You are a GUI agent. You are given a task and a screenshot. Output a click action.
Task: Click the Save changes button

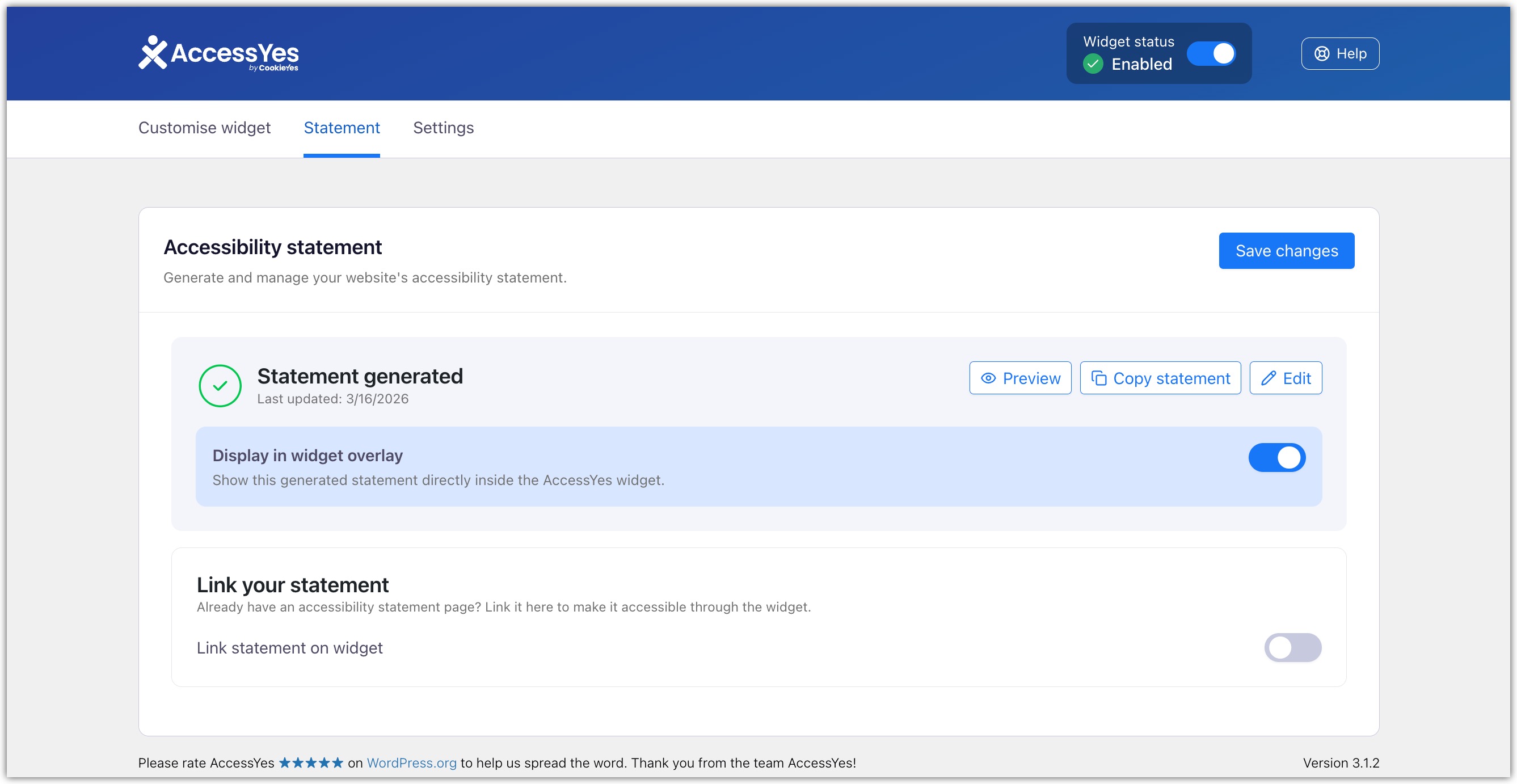tap(1287, 250)
